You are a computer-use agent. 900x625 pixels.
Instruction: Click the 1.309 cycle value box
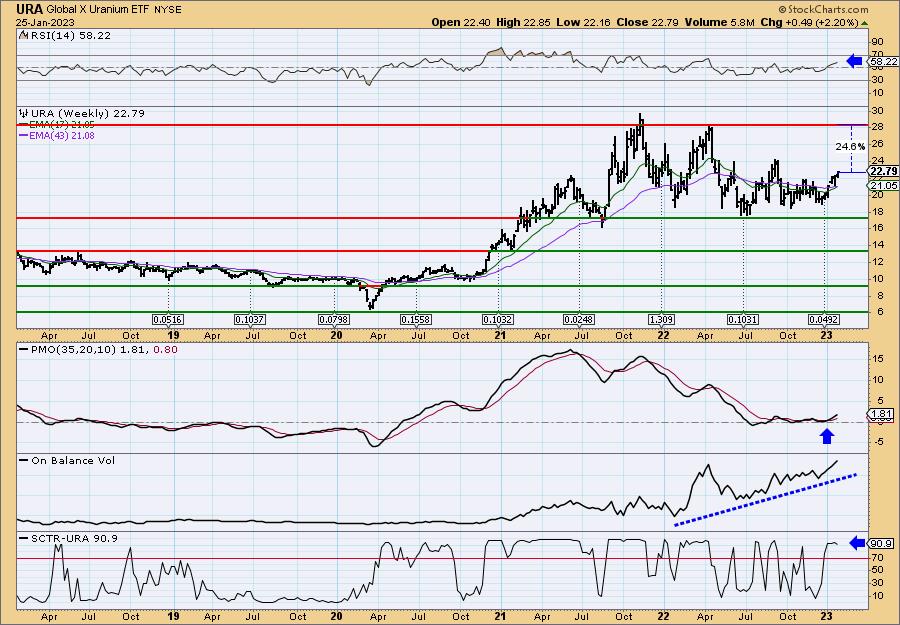(661, 319)
